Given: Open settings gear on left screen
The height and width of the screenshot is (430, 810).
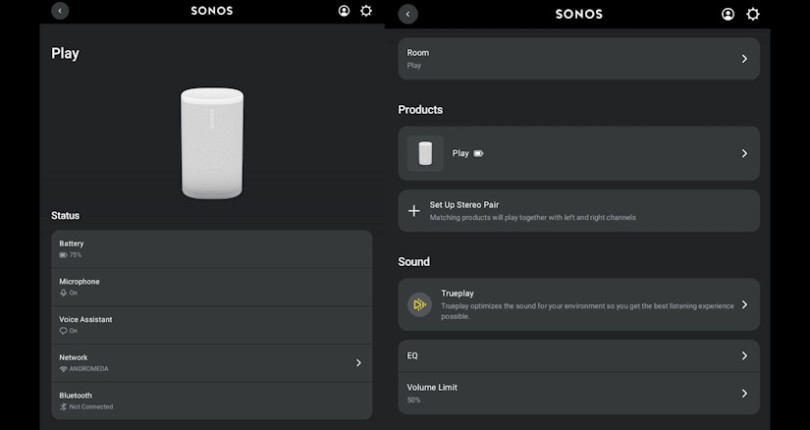Looking at the screenshot, I should (x=366, y=10).
